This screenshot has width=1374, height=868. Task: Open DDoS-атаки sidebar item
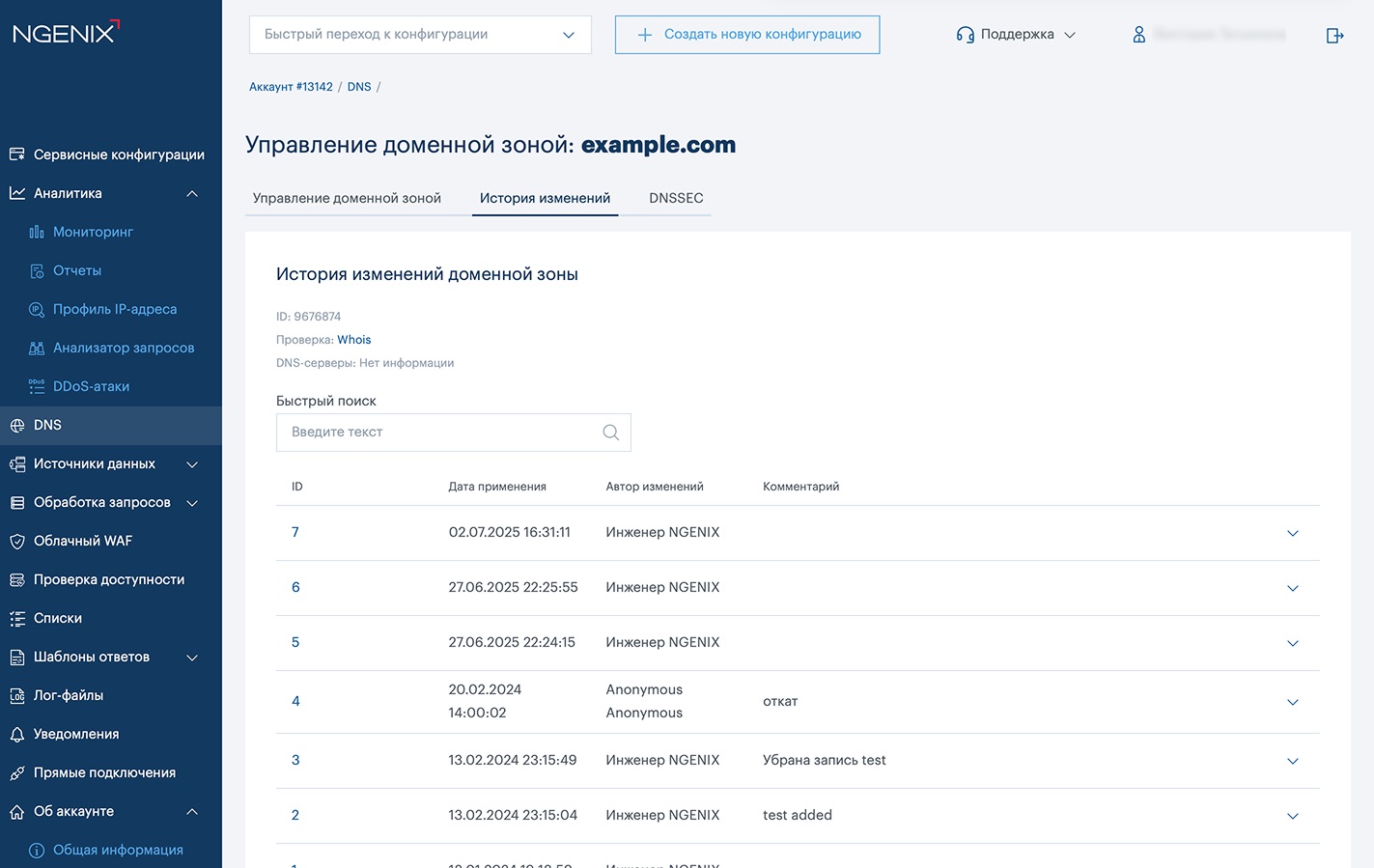[x=91, y=386]
